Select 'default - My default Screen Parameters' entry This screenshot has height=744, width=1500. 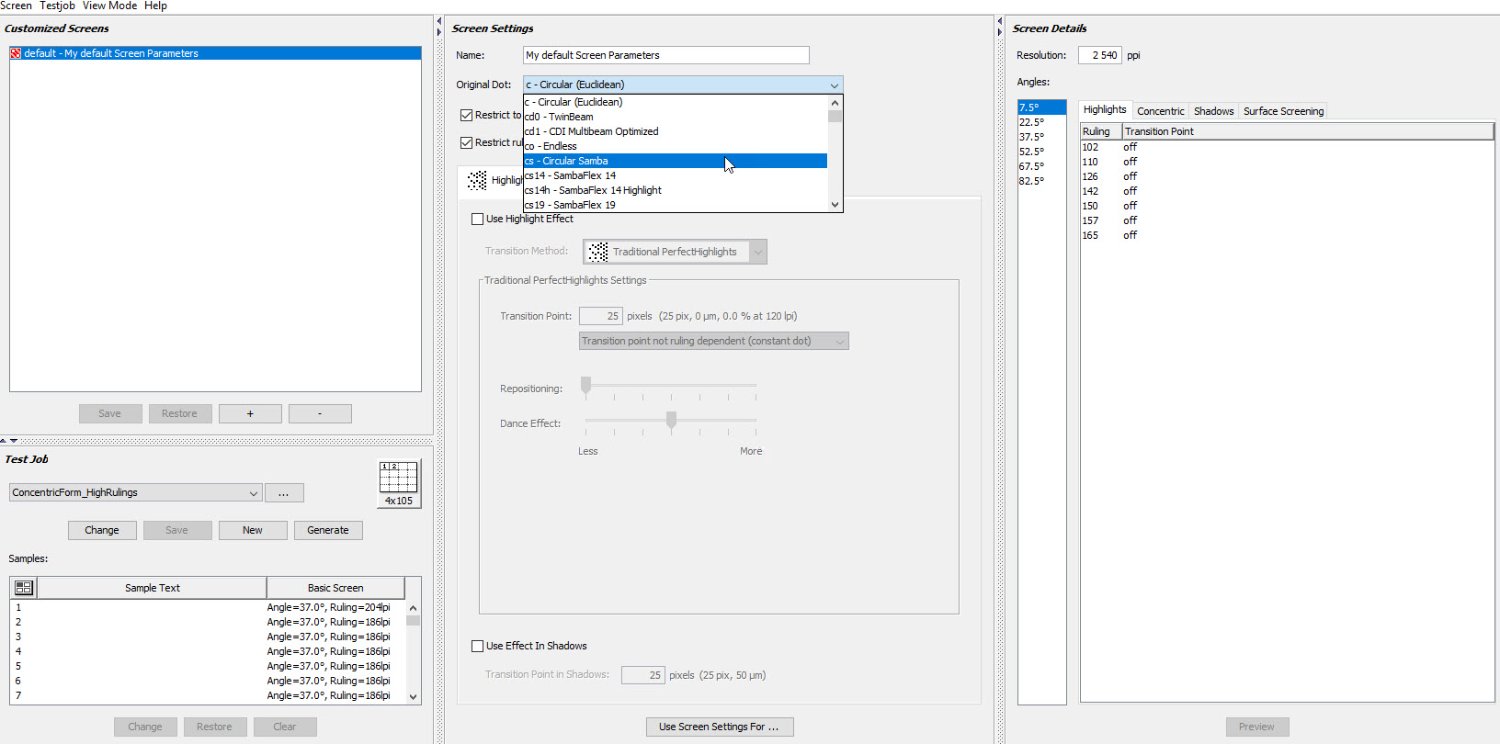(x=215, y=53)
